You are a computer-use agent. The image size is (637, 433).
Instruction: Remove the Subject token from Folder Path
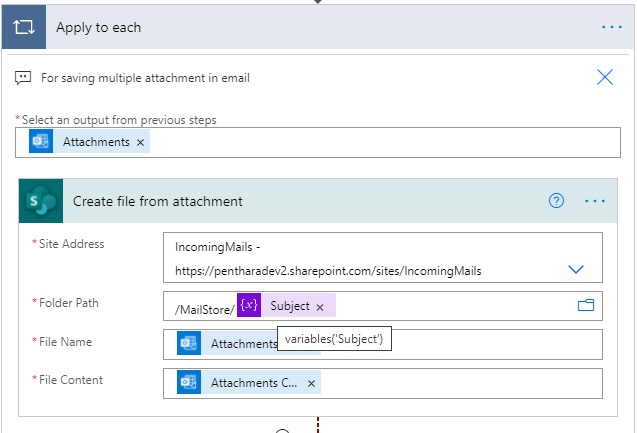pos(320,307)
